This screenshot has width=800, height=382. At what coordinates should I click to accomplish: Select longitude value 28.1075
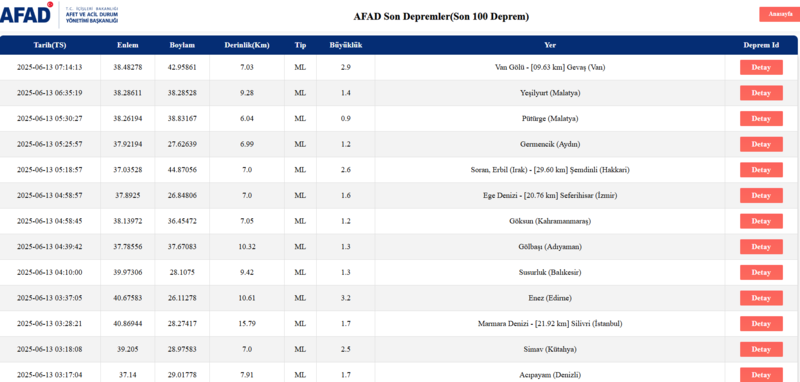182,272
